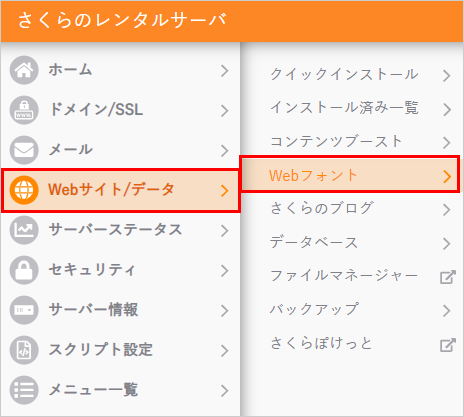
Task: Click the さくらのレンタルサーバ header title
Action: (122, 20)
